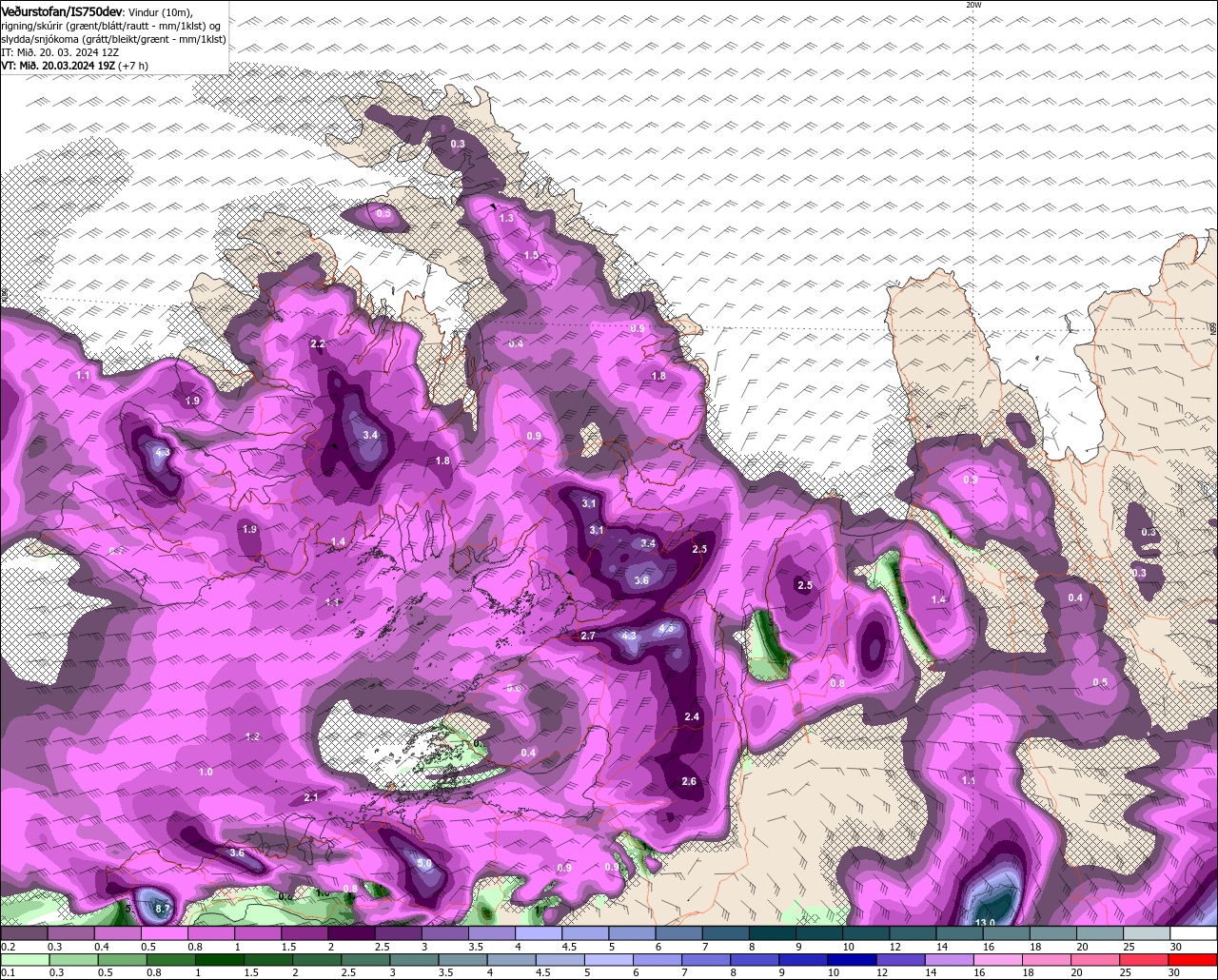
Task: Click the title text 'Veðurstofan/IS750dev'
Action: click(62, 10)
